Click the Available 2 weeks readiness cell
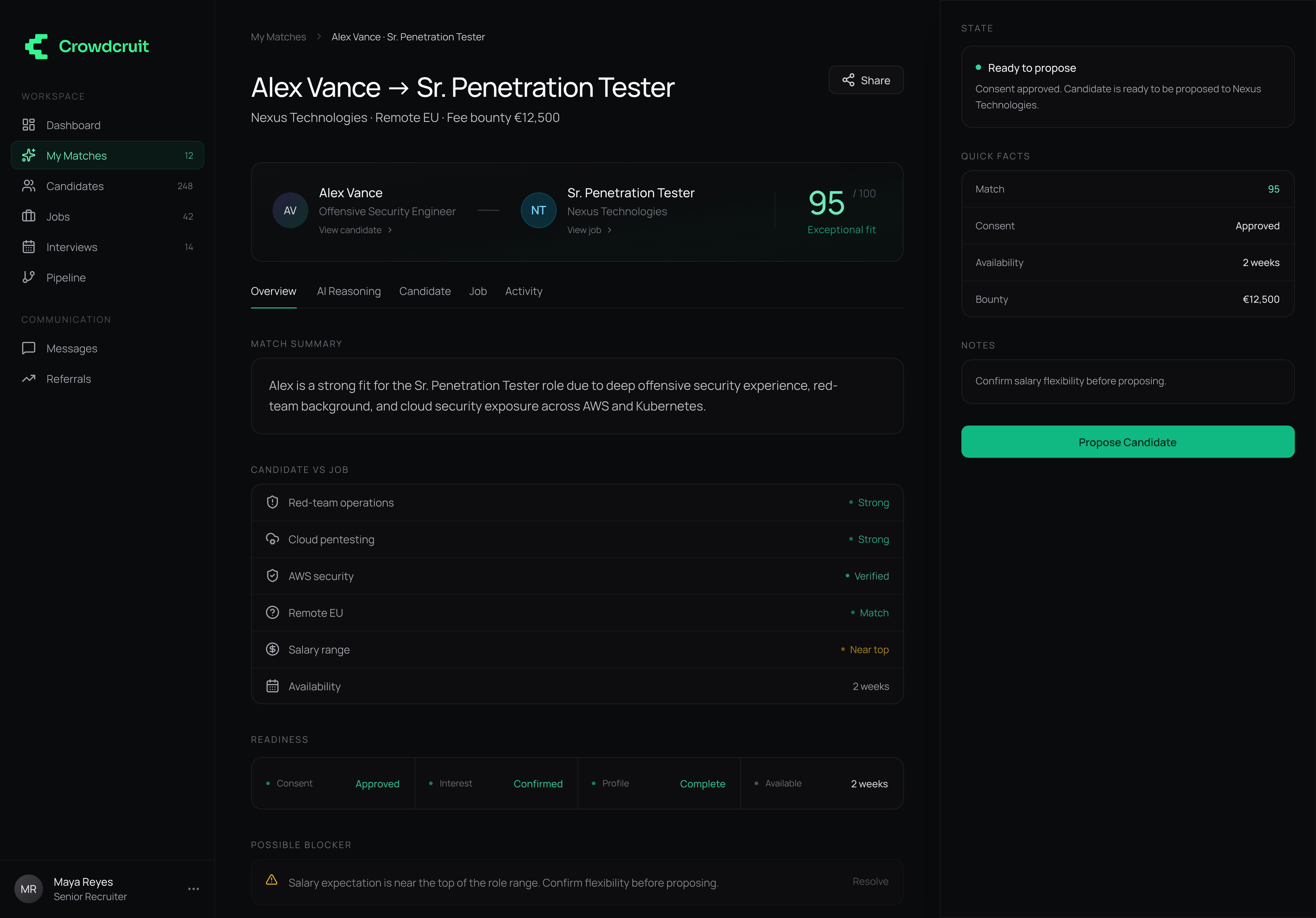This screenshot has width=1316, height=918. [822, 783]
